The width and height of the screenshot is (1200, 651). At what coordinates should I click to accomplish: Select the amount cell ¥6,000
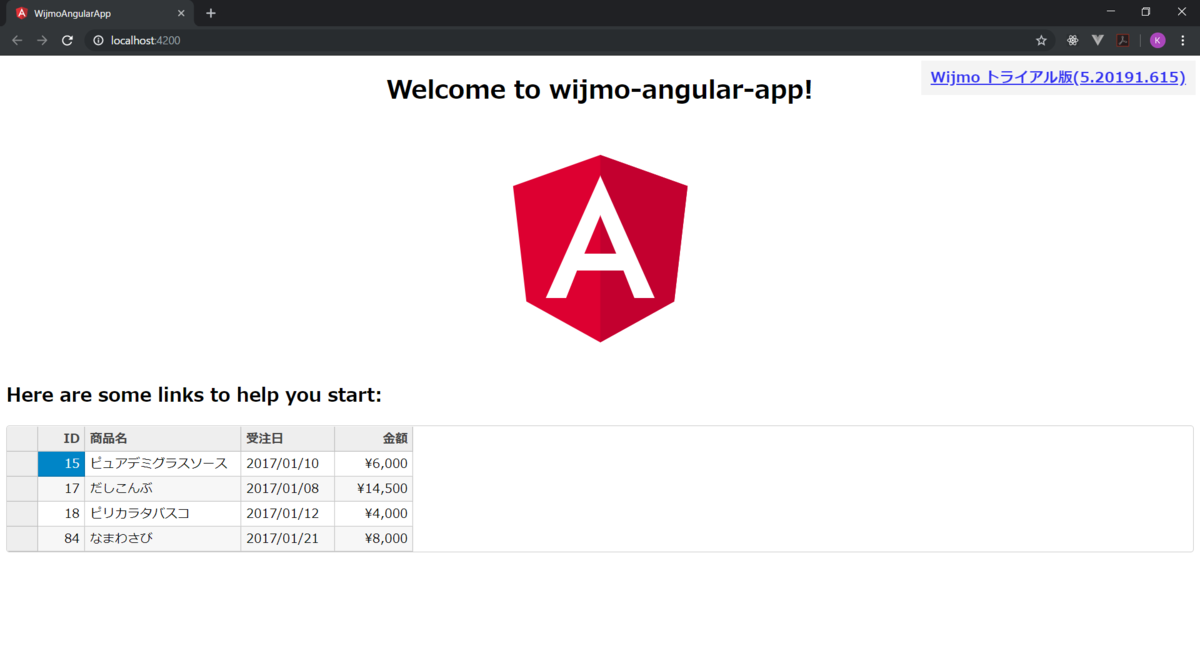[x=374, y=464]
